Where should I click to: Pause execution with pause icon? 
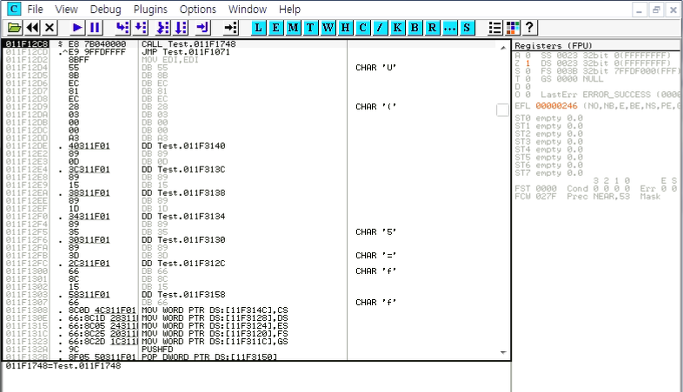(95, 28)
